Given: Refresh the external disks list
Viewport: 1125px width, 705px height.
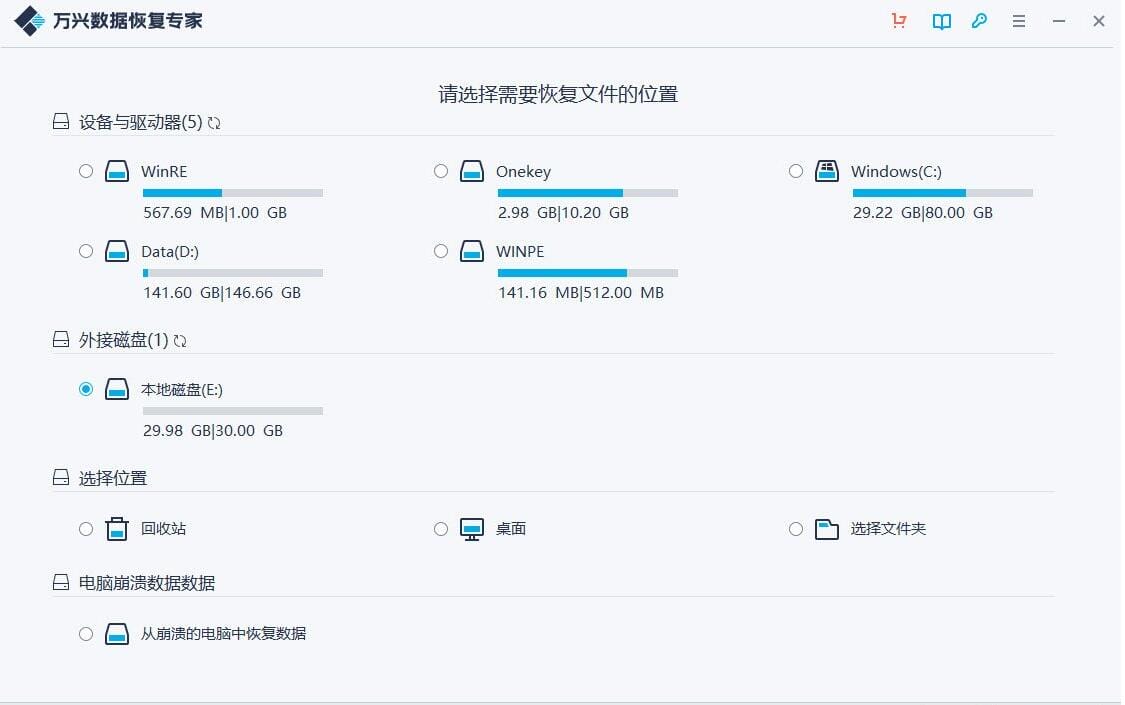Looking at the screenshot, I should [x=180, y=341].
